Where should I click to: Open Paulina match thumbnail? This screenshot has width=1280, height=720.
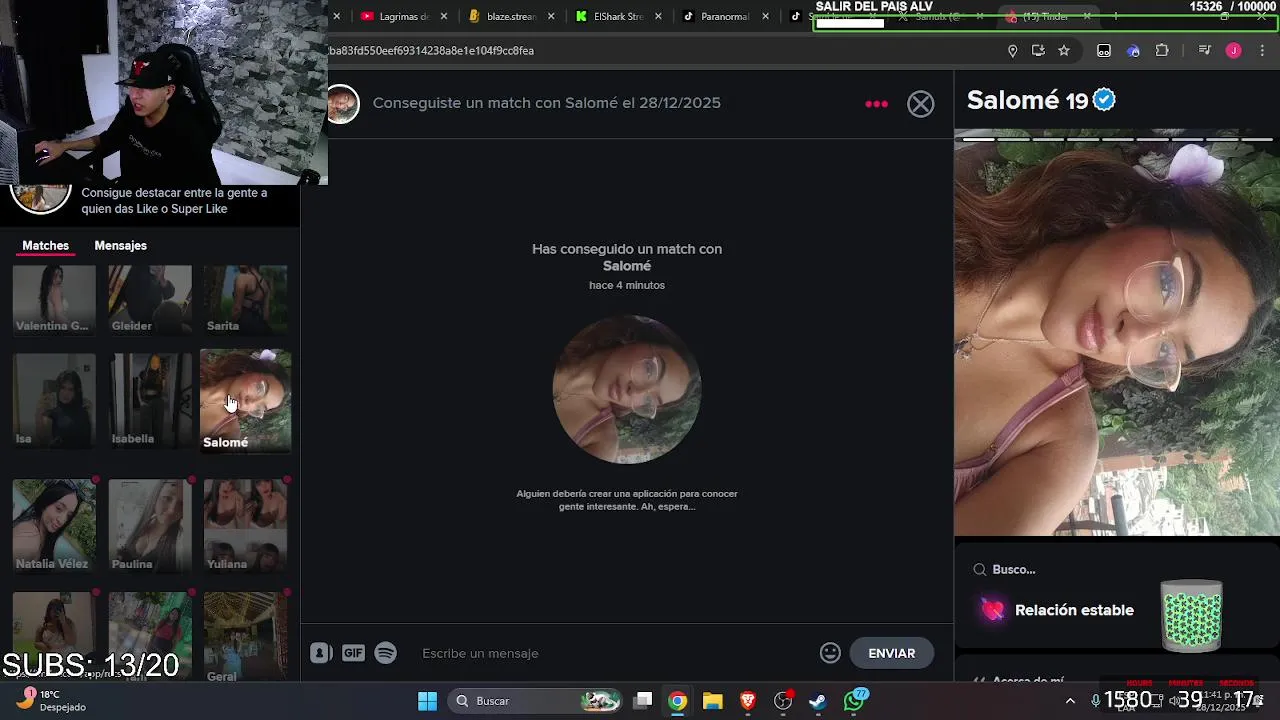150,525
